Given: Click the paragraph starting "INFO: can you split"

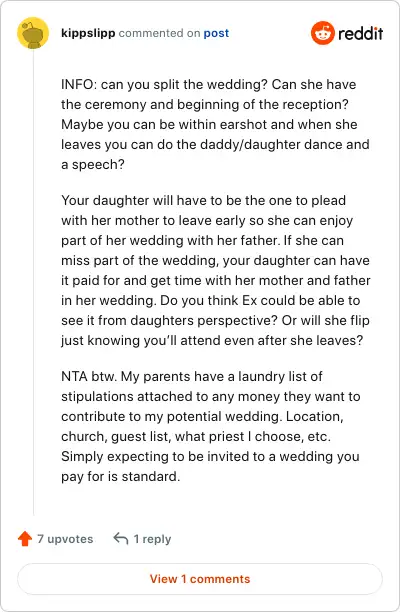Looking at the screenshot, I should pyautogui.click(x=215, y=125).
